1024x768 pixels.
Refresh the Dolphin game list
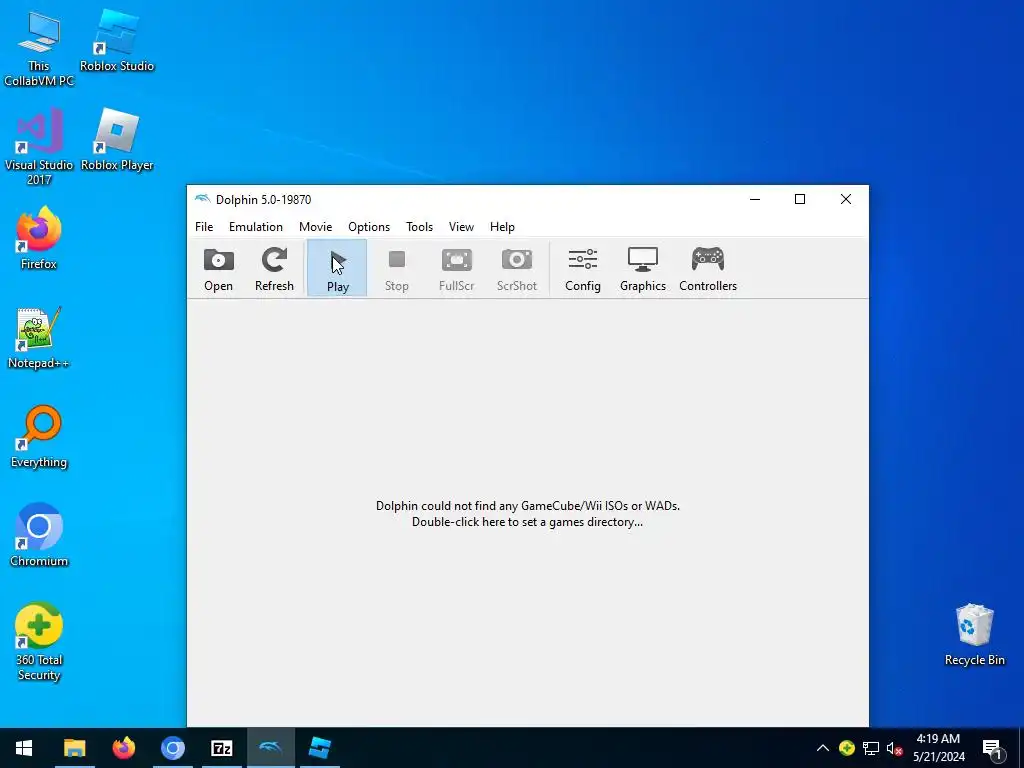click(274, 268)
